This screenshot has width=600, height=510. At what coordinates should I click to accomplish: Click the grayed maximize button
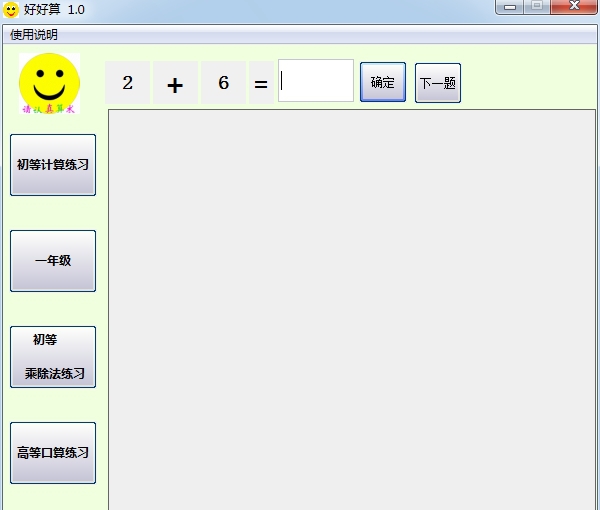point(537,7)
